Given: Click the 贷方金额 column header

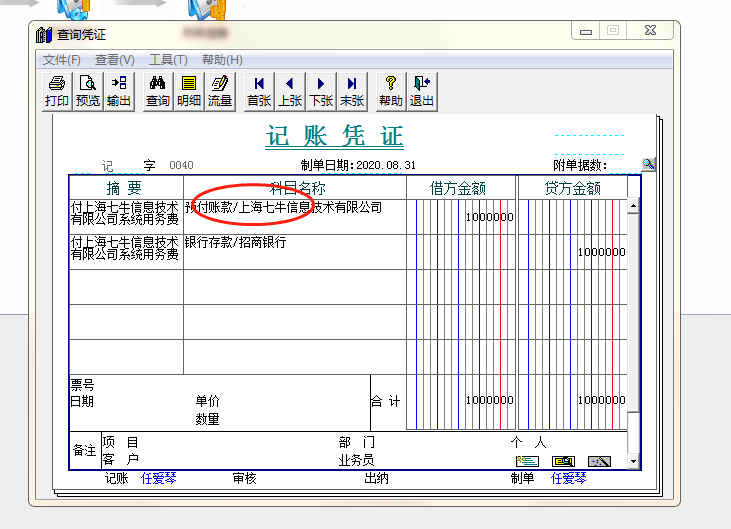Looking at the screenshot, I should point(572,188).
